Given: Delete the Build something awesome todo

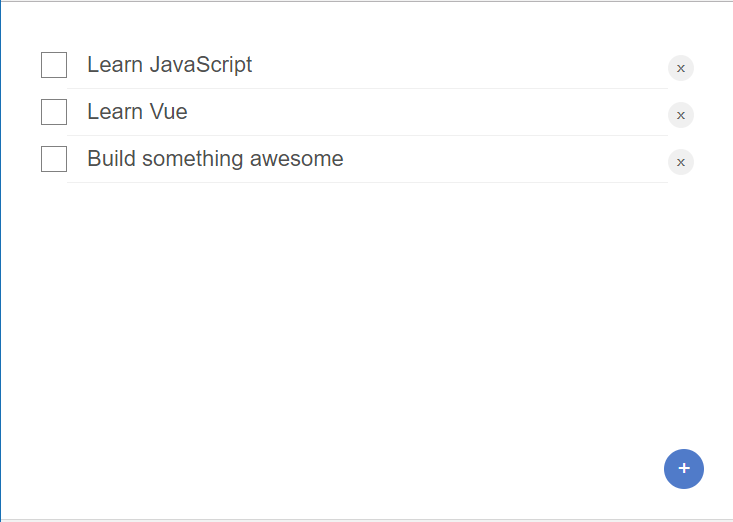Looking at the screenshot, I should tap(680, 162).
